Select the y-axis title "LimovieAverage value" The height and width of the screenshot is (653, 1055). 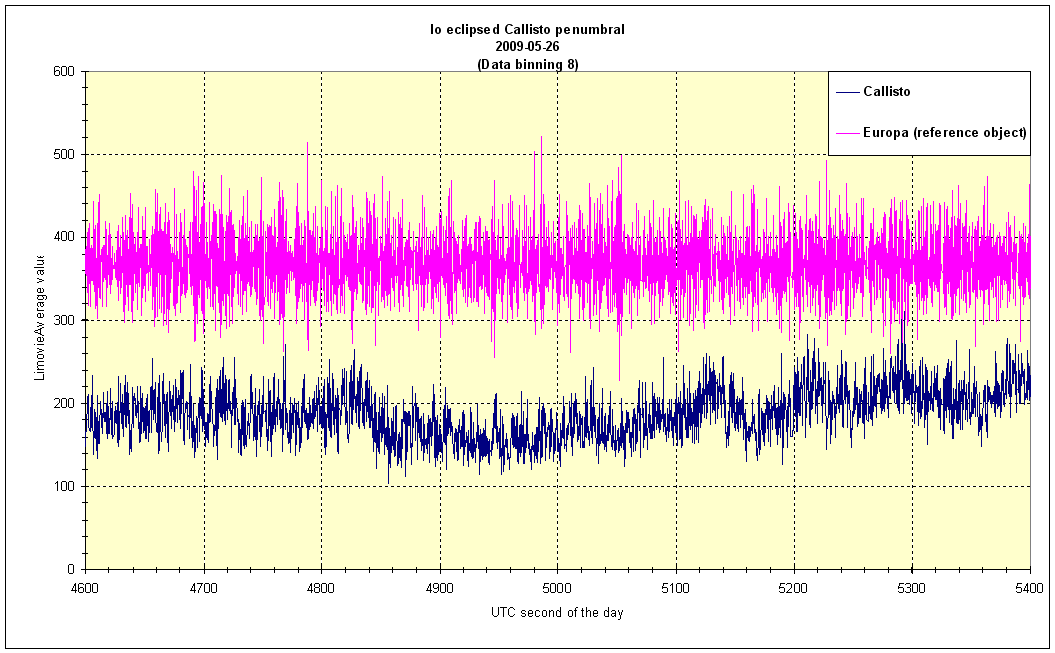coord(40,317)
